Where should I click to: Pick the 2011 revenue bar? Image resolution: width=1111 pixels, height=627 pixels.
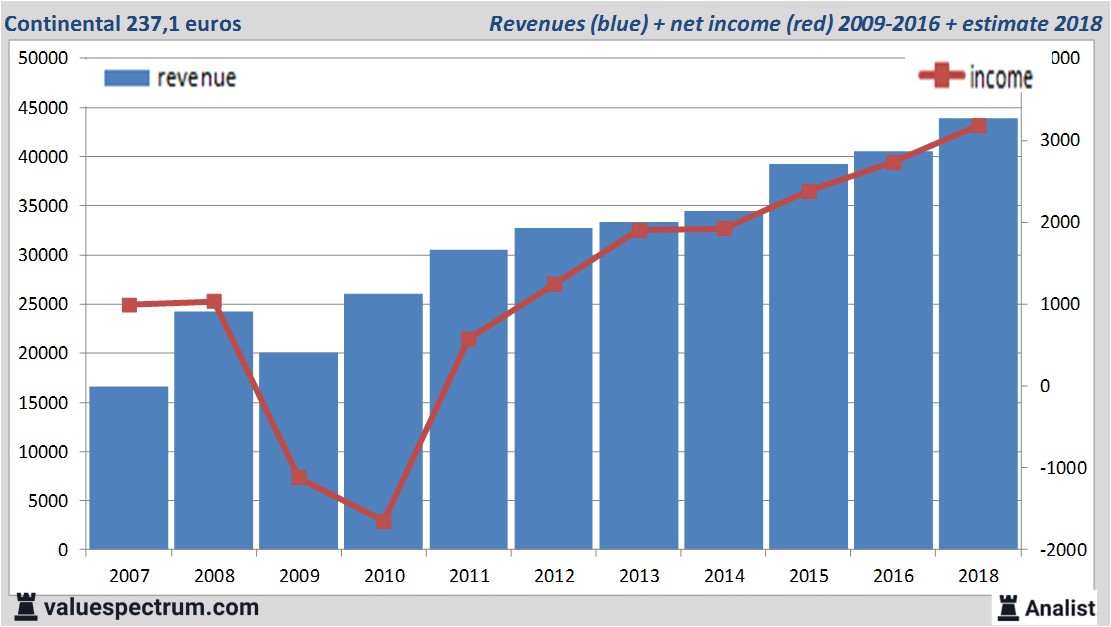(468, 400)
